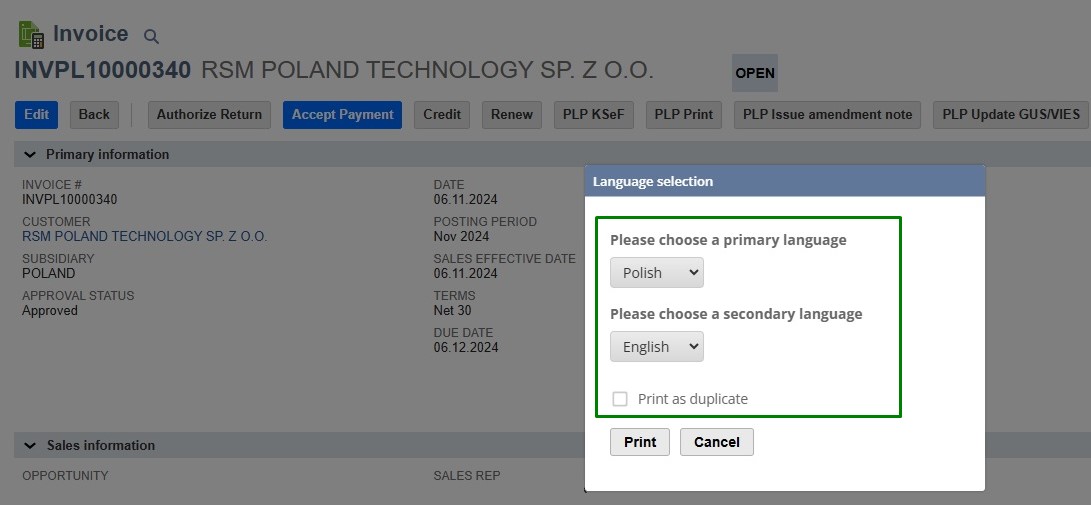The width and height of the screenshot is (1091, 505).
Task: Click the Edit button
Action: point(36,115)
